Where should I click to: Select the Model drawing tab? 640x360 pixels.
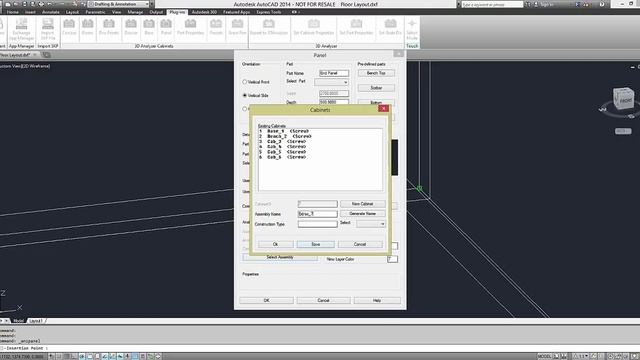(x=18, y=321)
